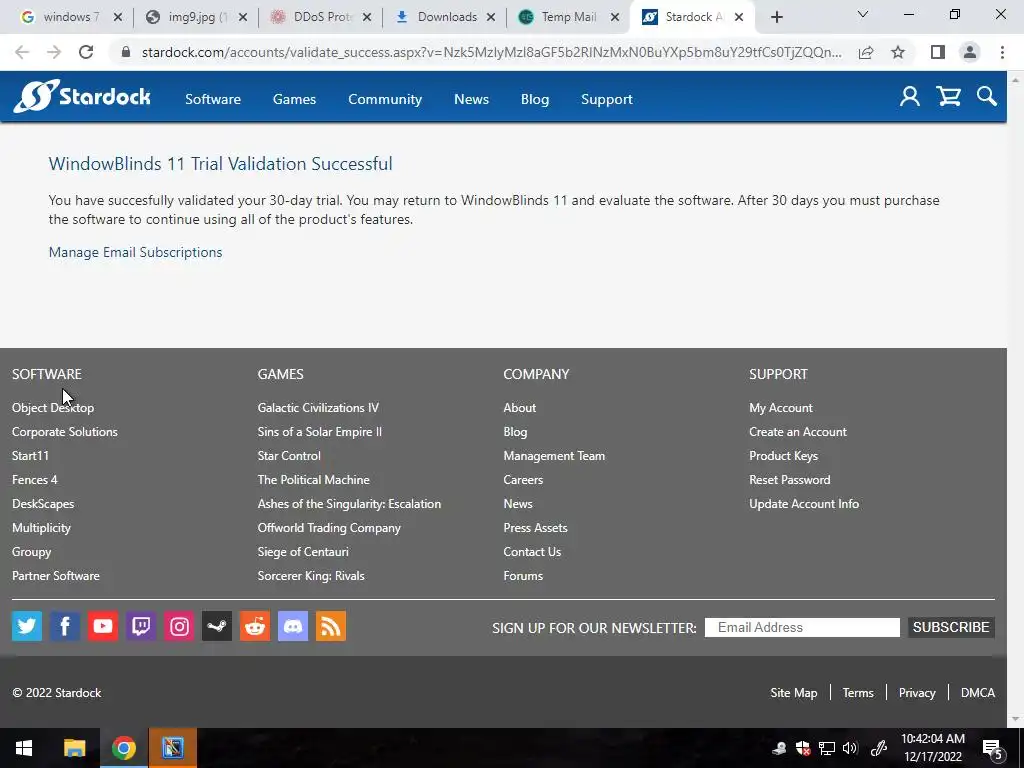Open WindowBlinds app in taskbar
Viewport: 1024px width, 768px height.
click(173, 748)
